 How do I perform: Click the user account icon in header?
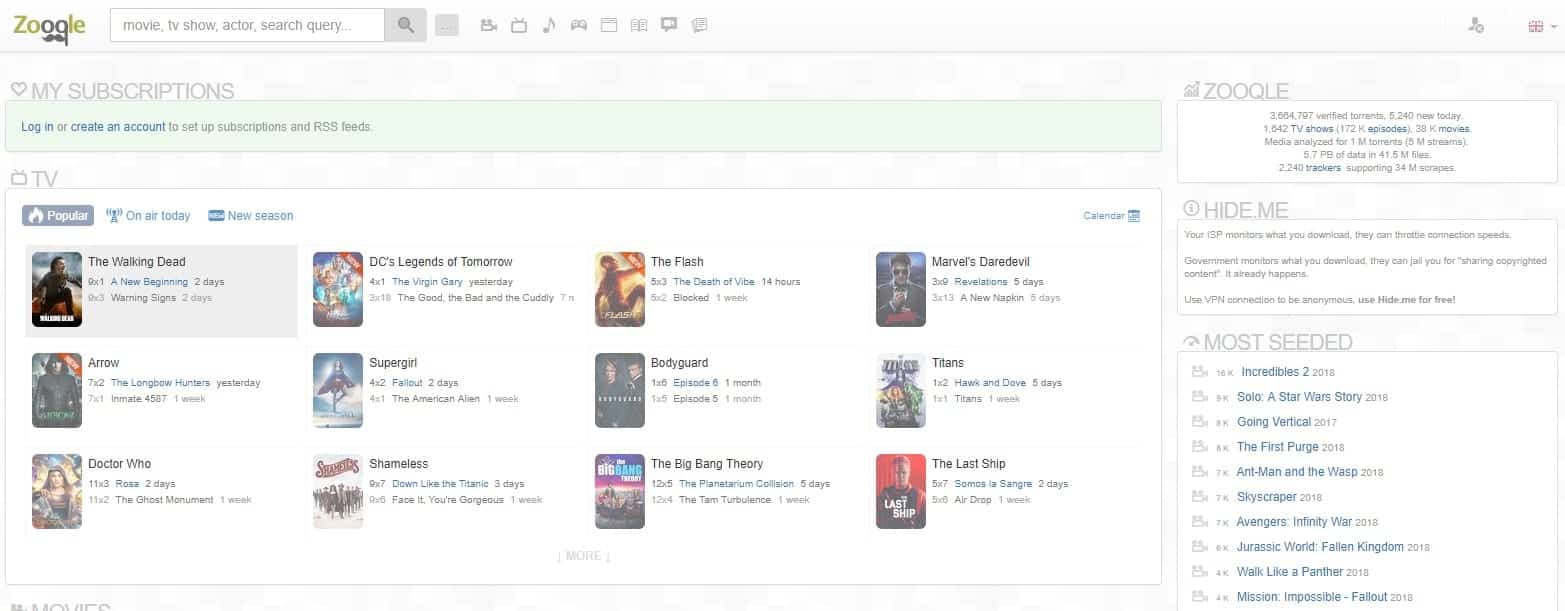pos(1475,26)
